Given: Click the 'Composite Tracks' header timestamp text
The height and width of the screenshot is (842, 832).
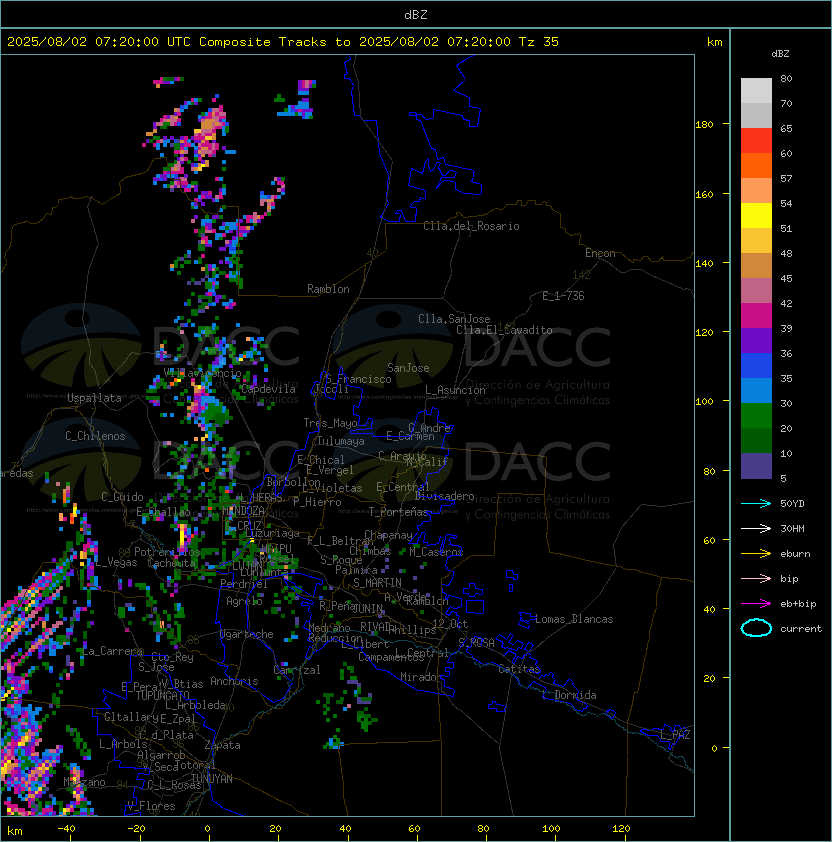Looking at the screenshot, I should pyautogui.click(x=283, y=42).
